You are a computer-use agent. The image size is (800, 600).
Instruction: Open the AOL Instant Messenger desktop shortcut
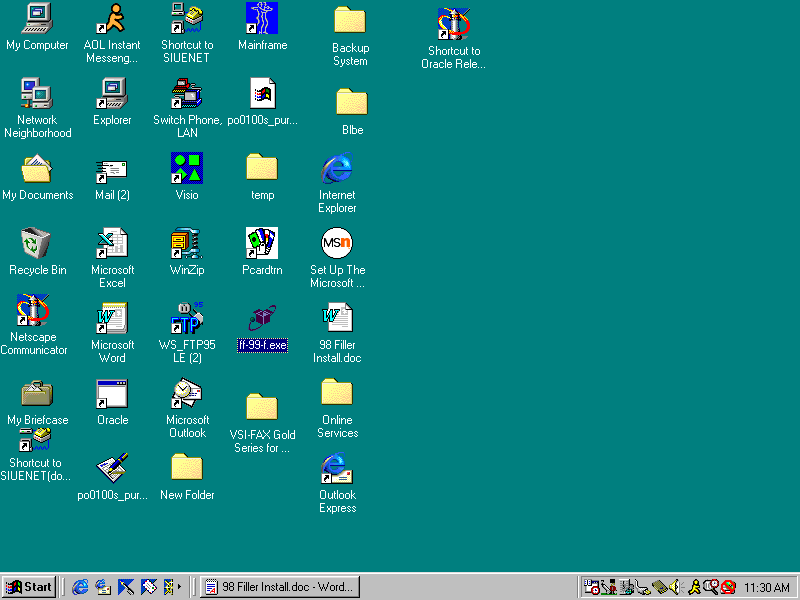click(x=112, y=19)
